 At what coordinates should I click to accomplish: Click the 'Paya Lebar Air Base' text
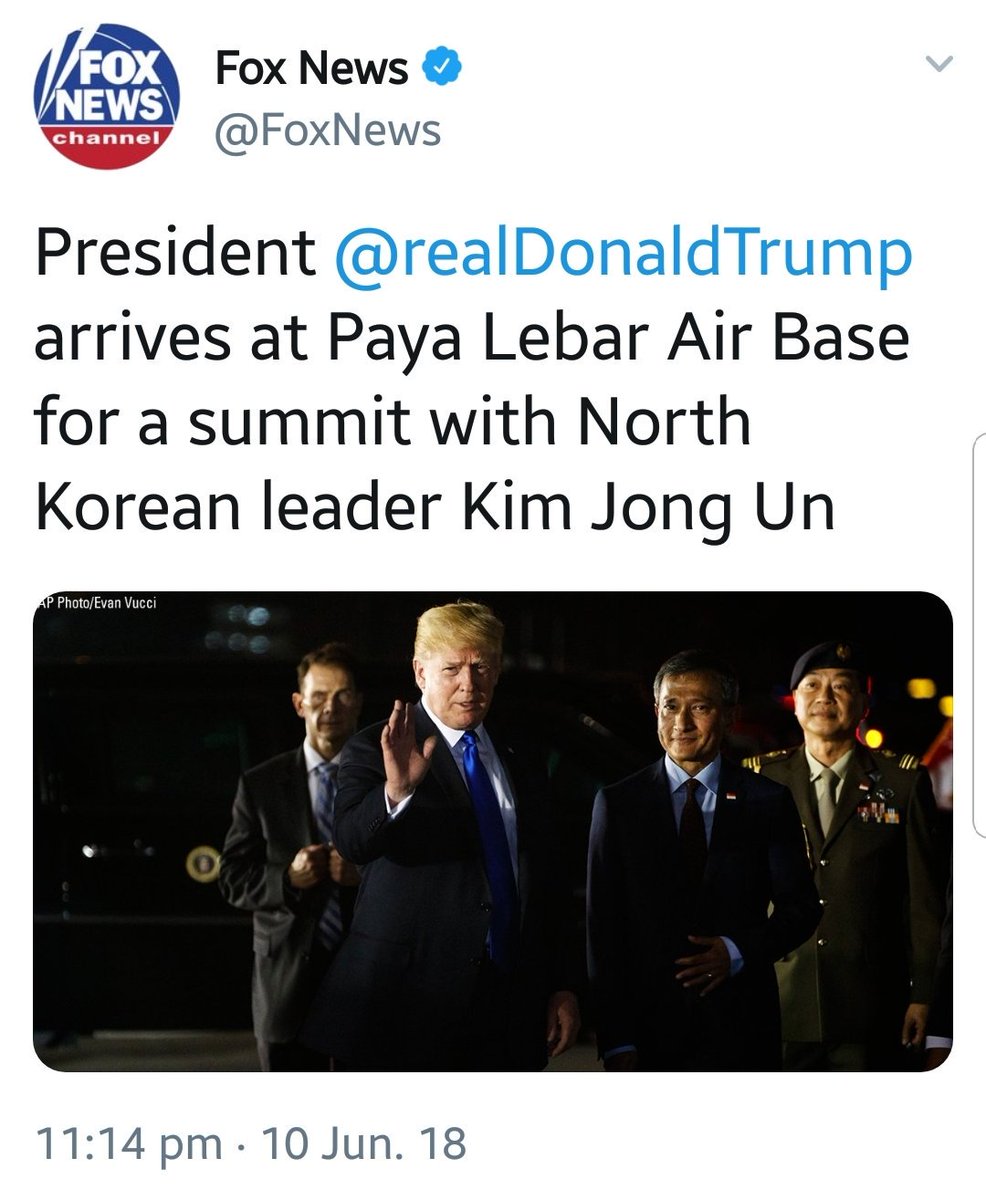[x=618, y=339]
